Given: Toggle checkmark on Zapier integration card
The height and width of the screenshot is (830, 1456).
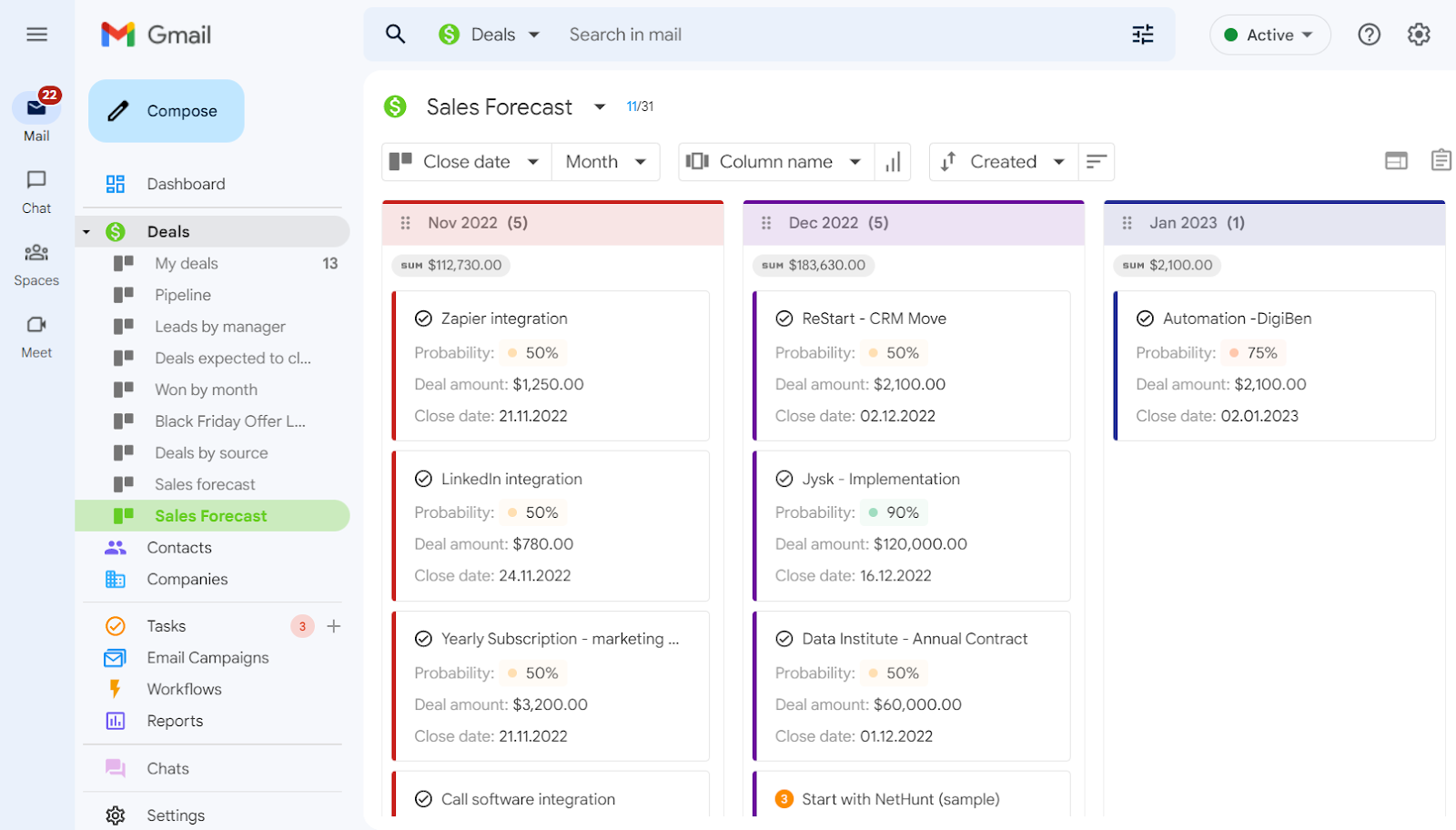Looking at the screenshot, I should [423, 319].
